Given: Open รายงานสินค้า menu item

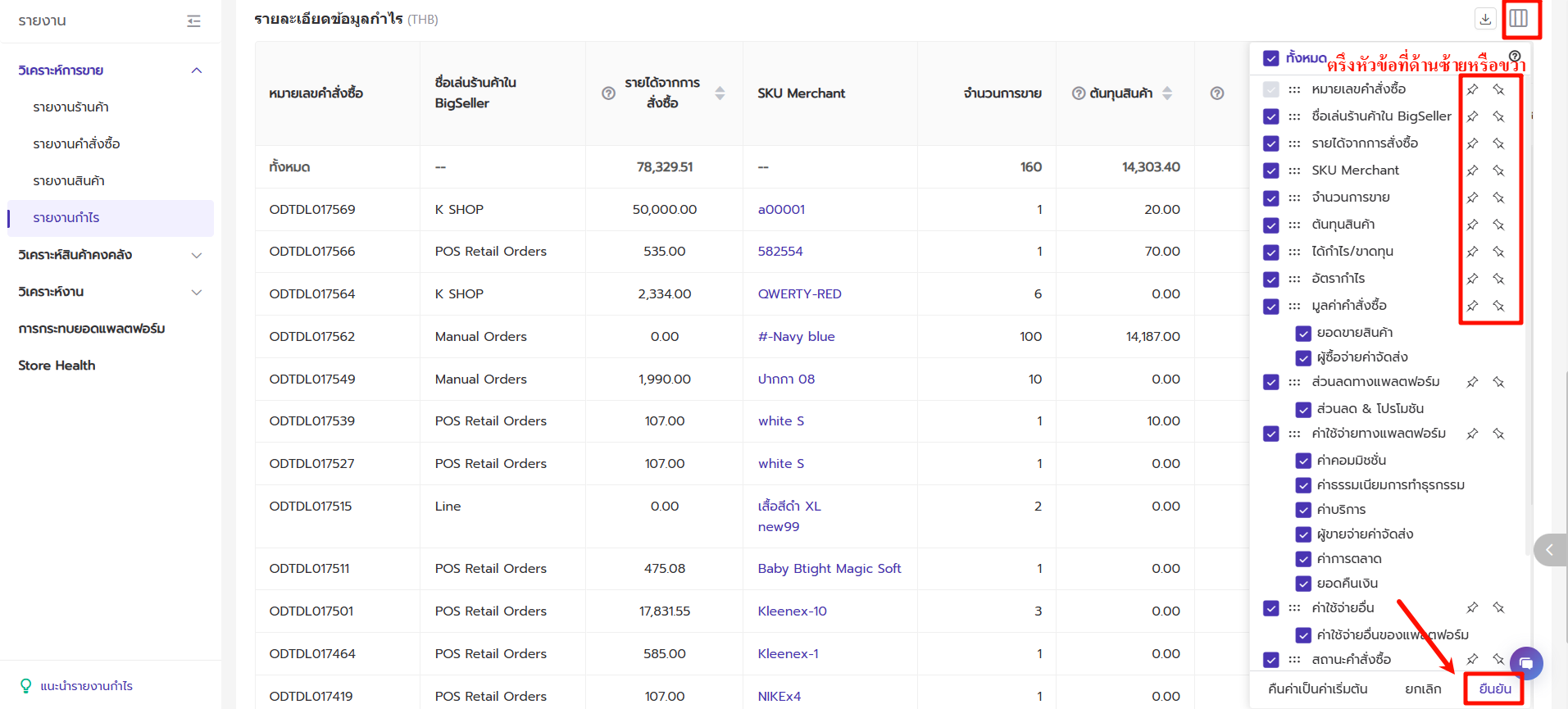Looking at the screenshot, I should click(69, 181).
